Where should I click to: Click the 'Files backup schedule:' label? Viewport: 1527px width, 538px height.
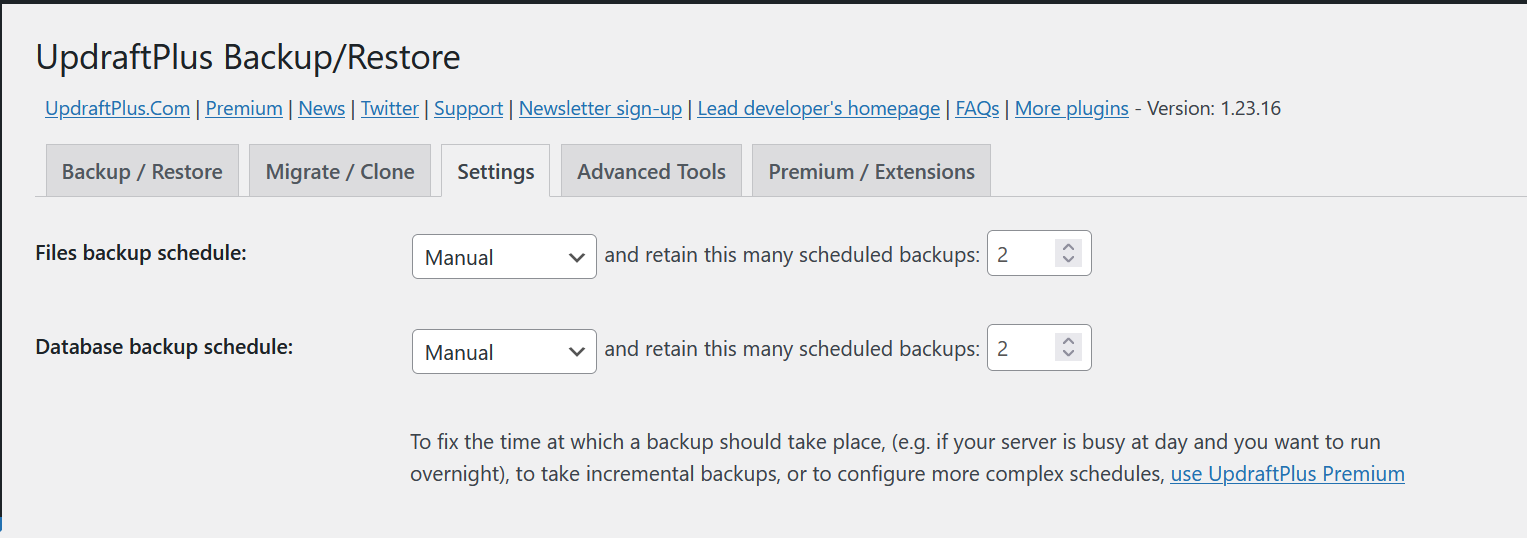[141, 253]
